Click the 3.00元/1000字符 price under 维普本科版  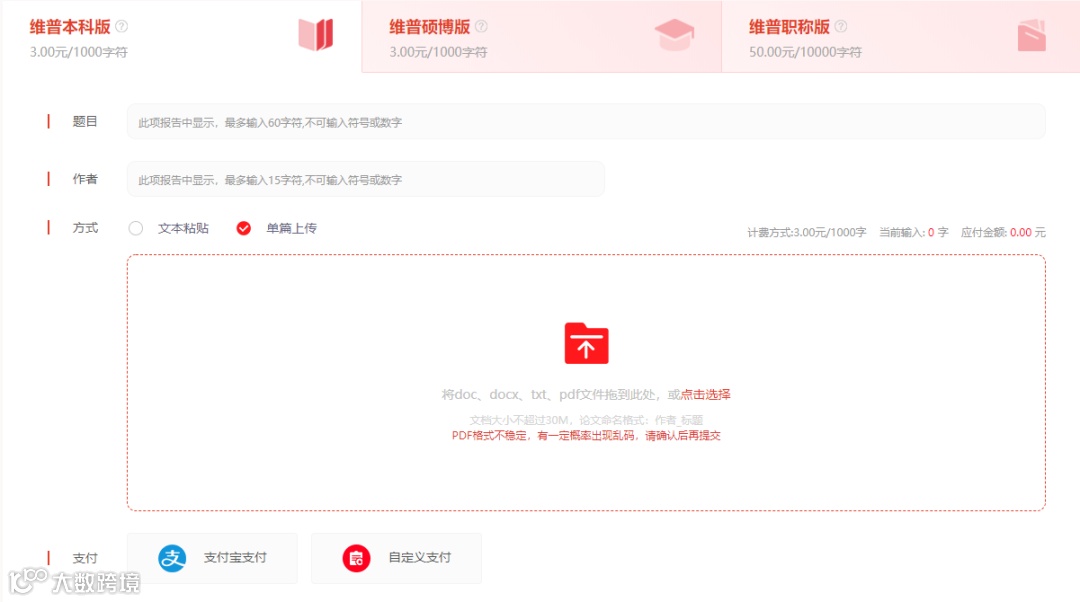[79, 52]
